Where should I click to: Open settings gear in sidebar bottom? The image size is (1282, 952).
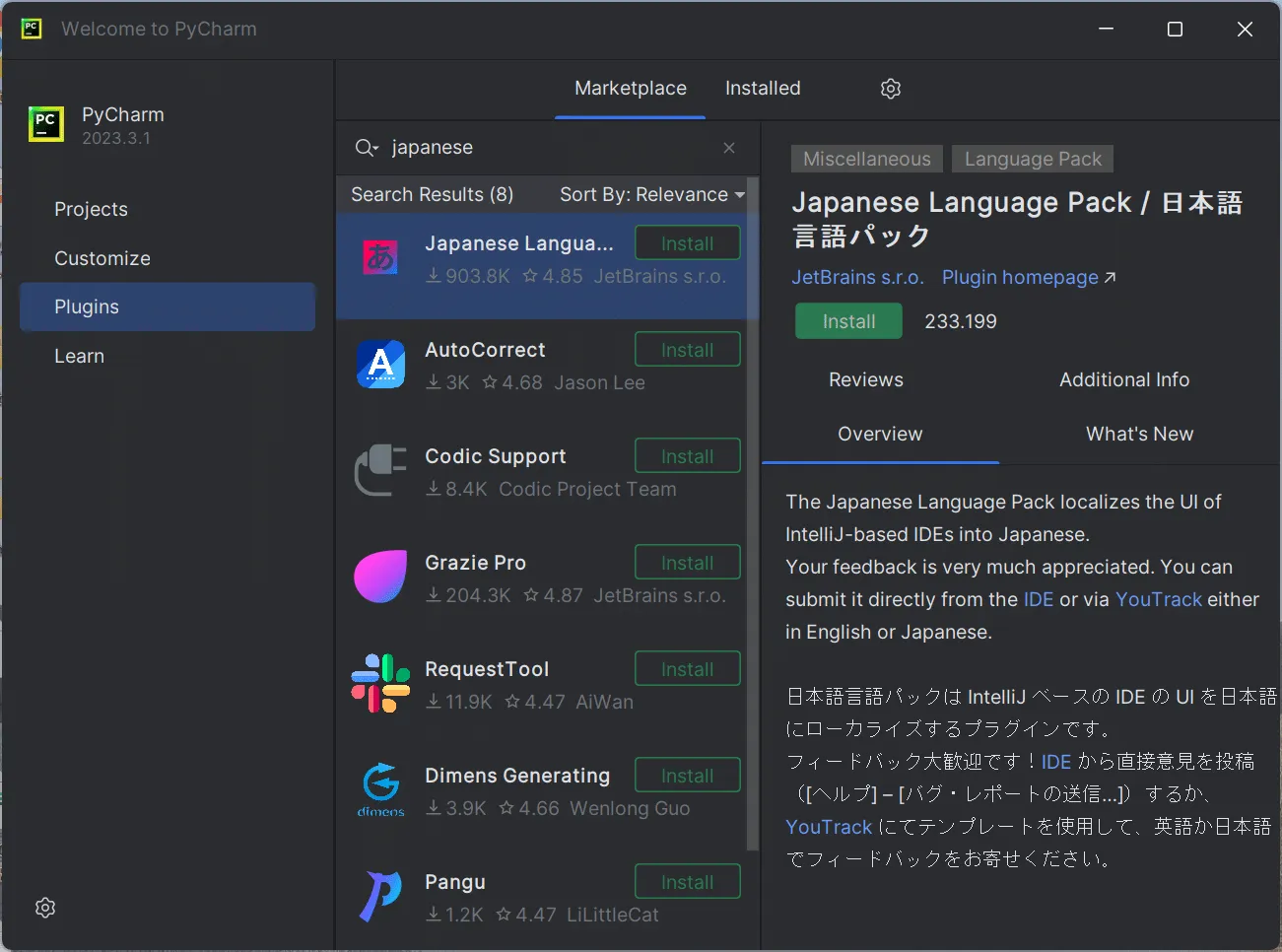pyautogui.click(x=45, y=908)
